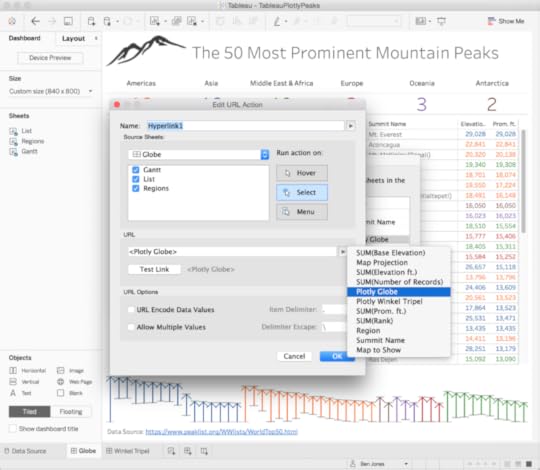Expand the Layout tab arrow
Screen dimensions: 540x470
[96, 38]
